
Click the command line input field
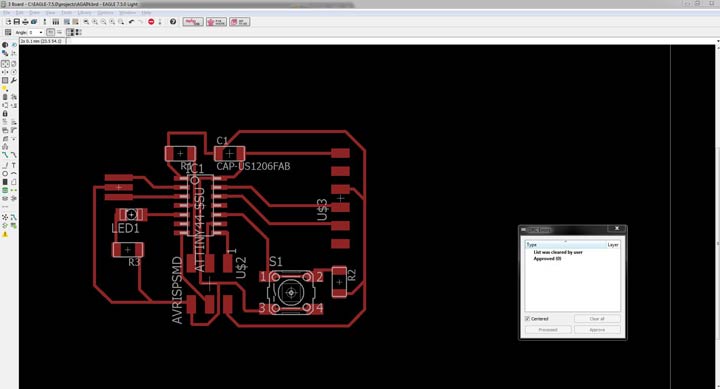(390, 41)
